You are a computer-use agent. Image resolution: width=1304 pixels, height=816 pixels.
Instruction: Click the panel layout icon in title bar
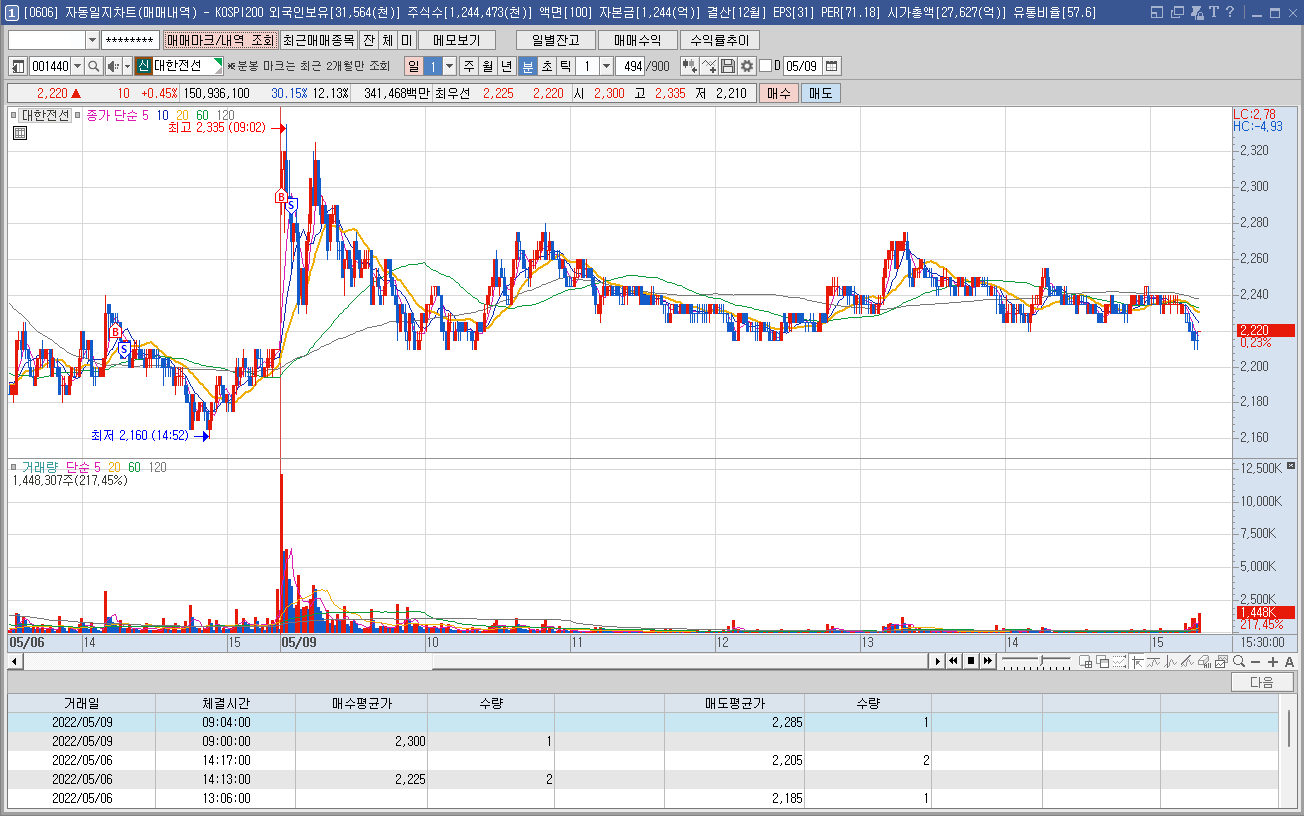coord(1158,13)
